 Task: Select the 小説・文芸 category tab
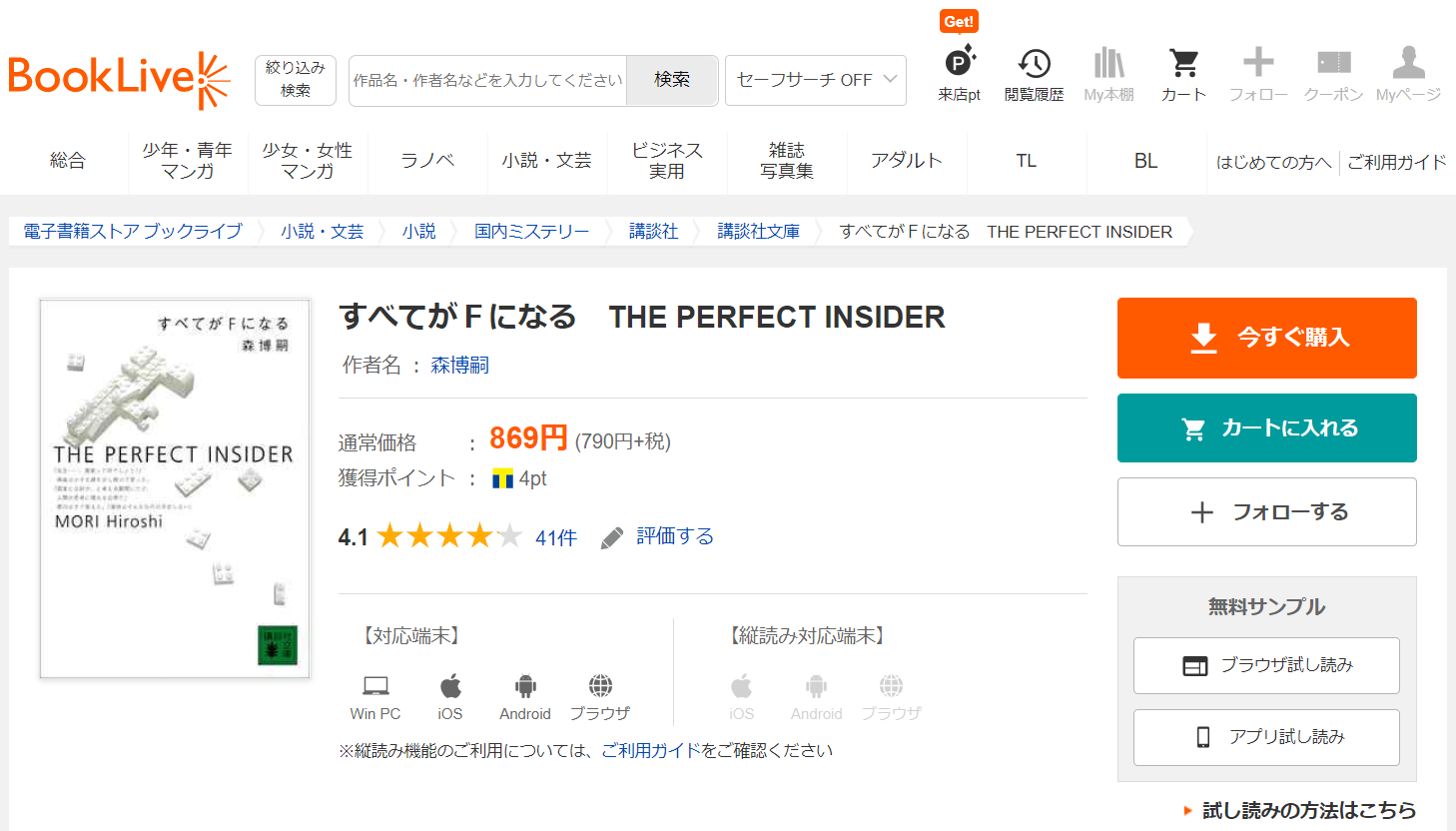click(x=546, y=161)
